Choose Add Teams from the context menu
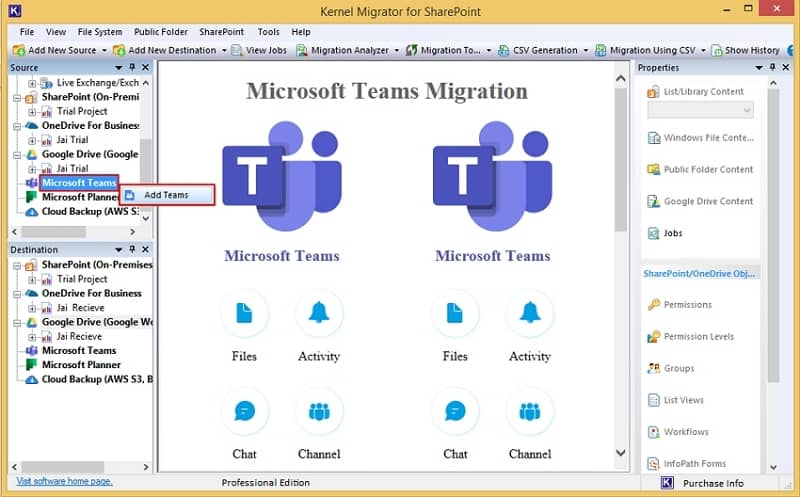This screenshot has height=497, width=800. [167, 195]
